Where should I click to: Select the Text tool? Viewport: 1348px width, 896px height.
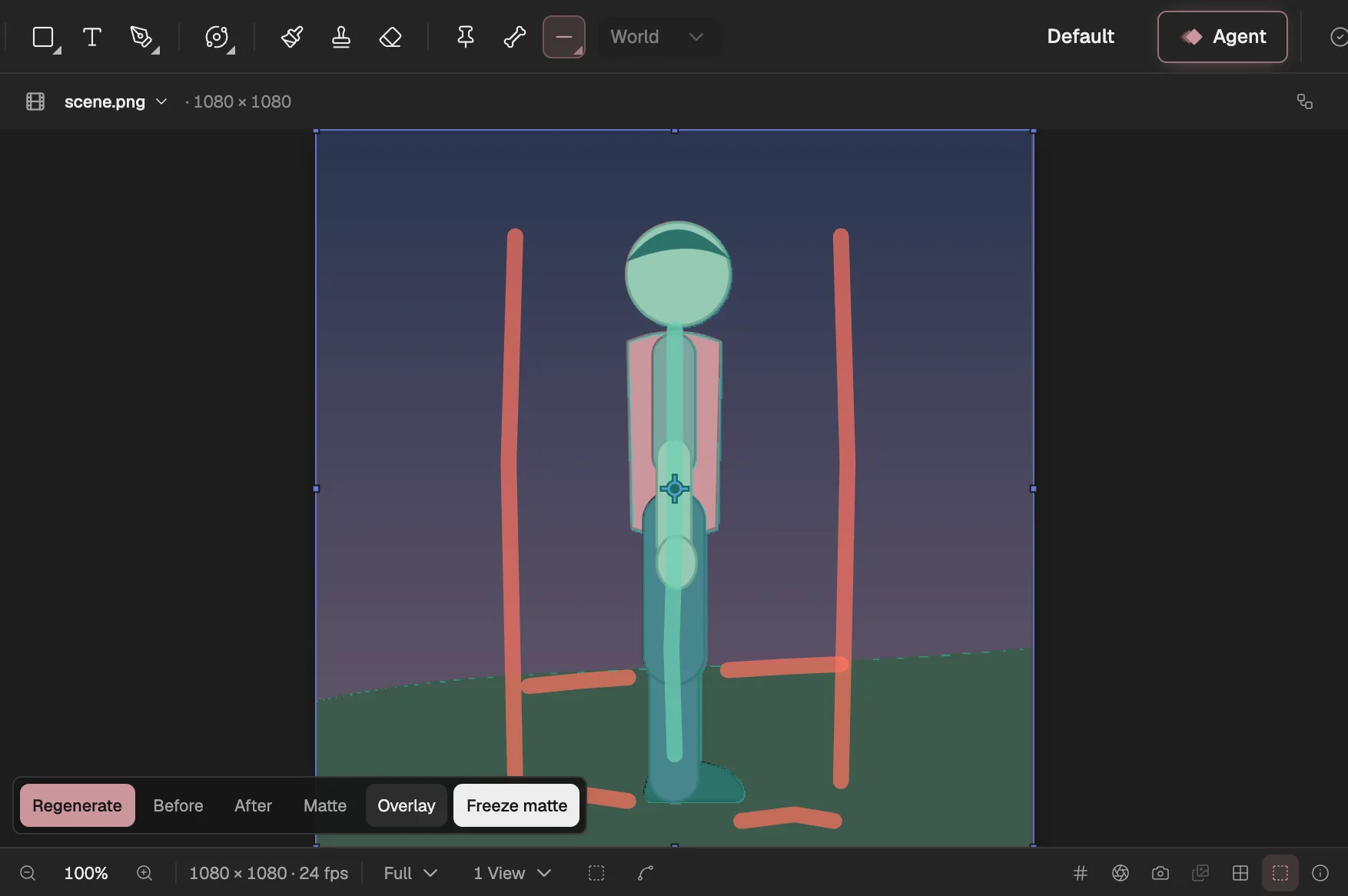tap(92, 37)
